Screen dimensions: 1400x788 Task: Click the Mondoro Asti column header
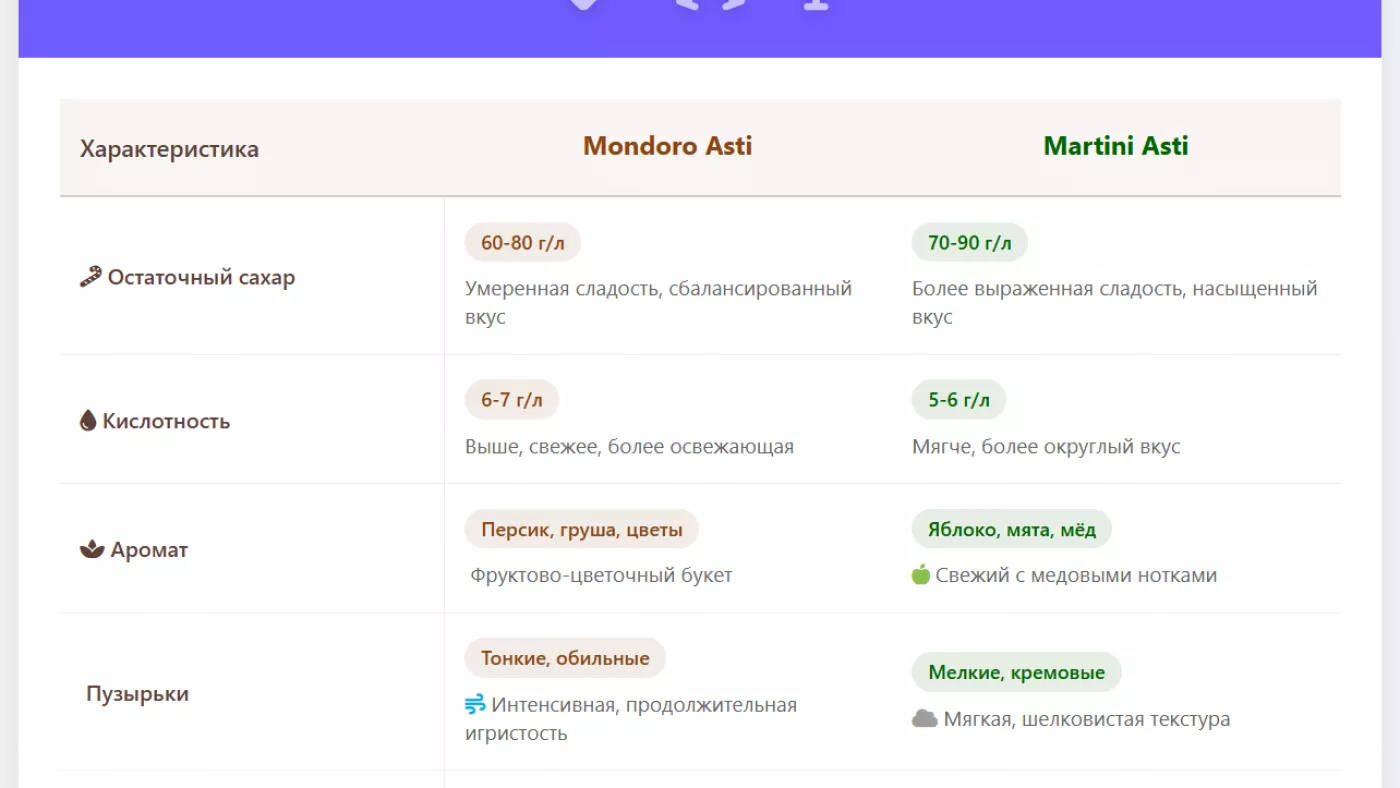coord(668,146)
